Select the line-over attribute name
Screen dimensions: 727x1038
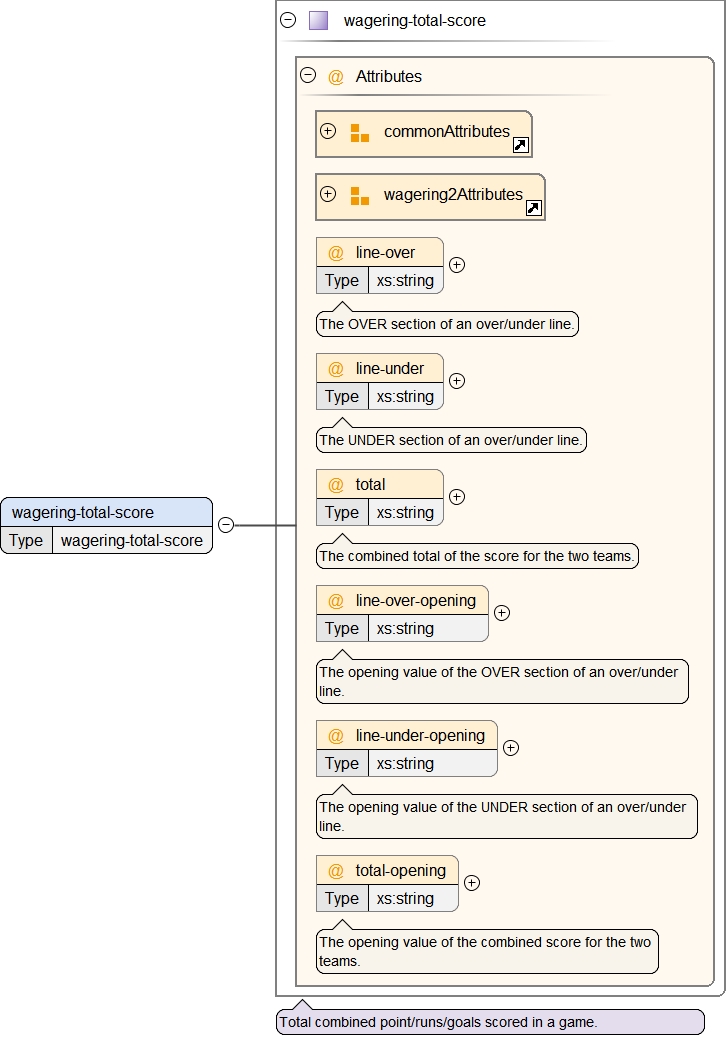[385, 253]
